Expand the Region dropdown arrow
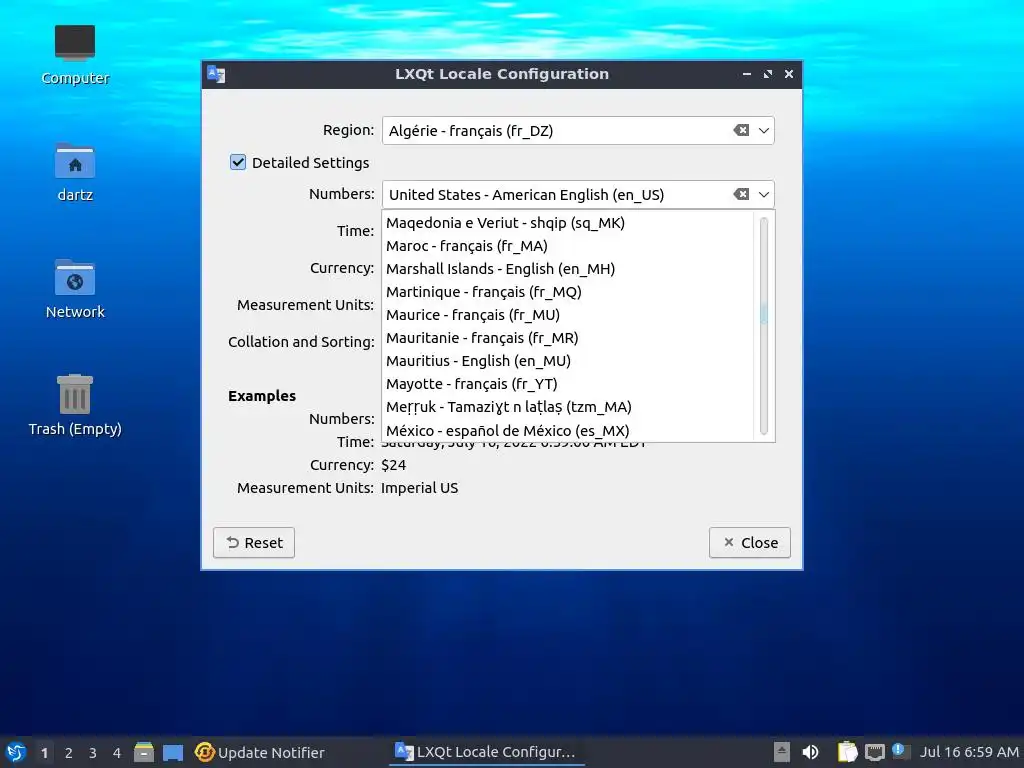Image resolution: width=1024 pixels, height=768 pixels. pyautogui.click(x=763, y=130)
